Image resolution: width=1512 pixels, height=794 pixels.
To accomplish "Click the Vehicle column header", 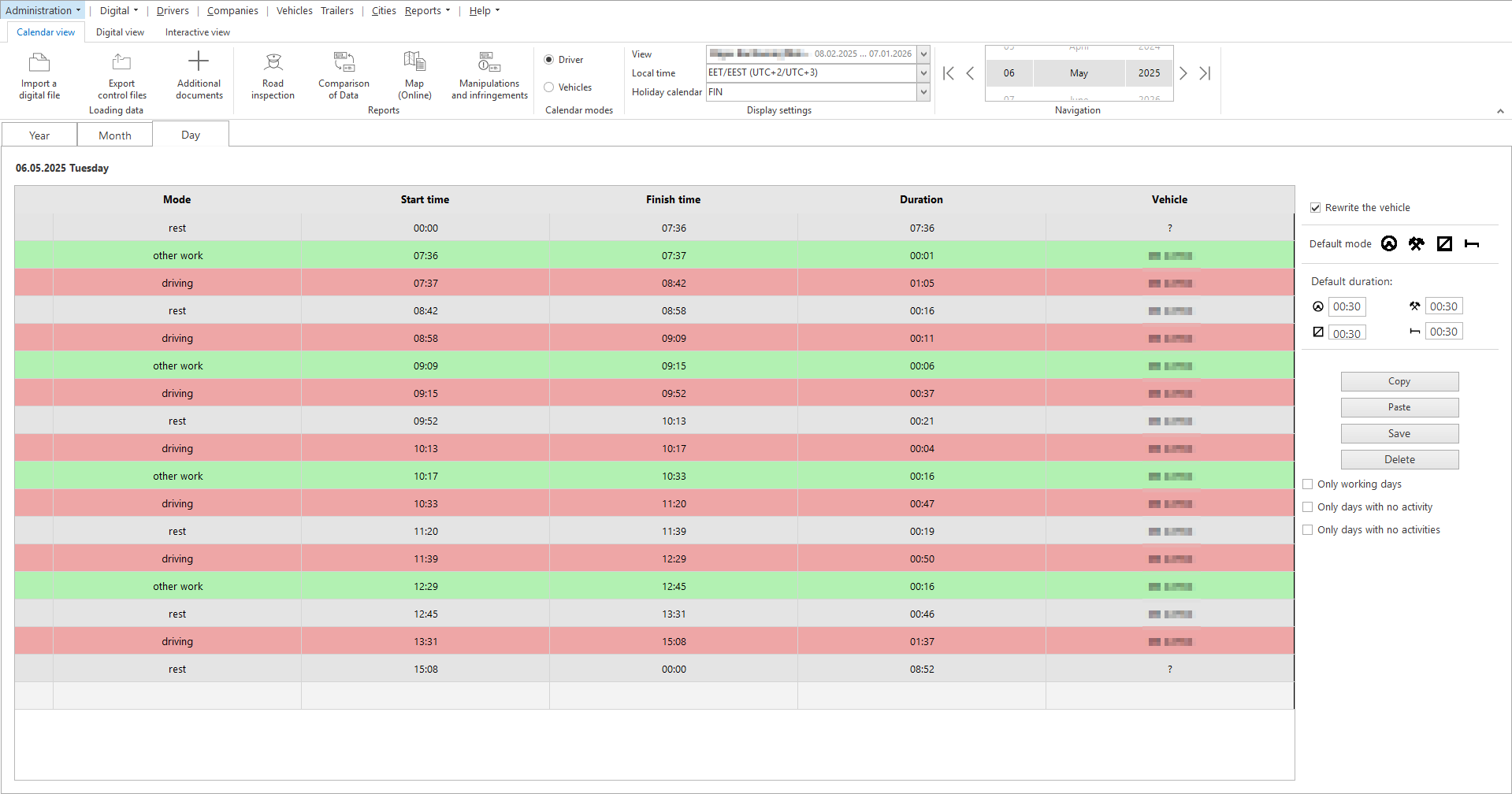I will point(1169,200).
